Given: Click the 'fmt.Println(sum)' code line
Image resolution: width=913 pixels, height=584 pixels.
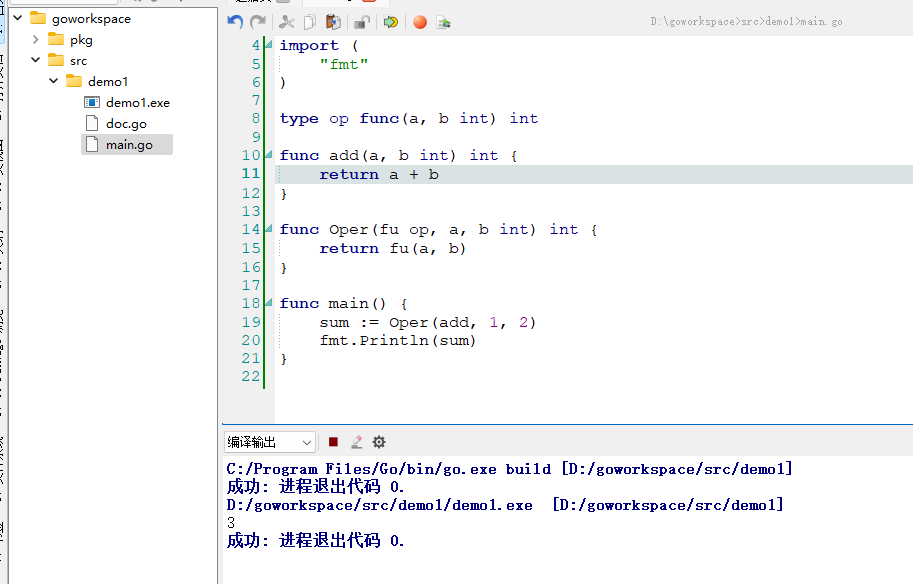Looking at the screenshot, I should tap(398, 341).
